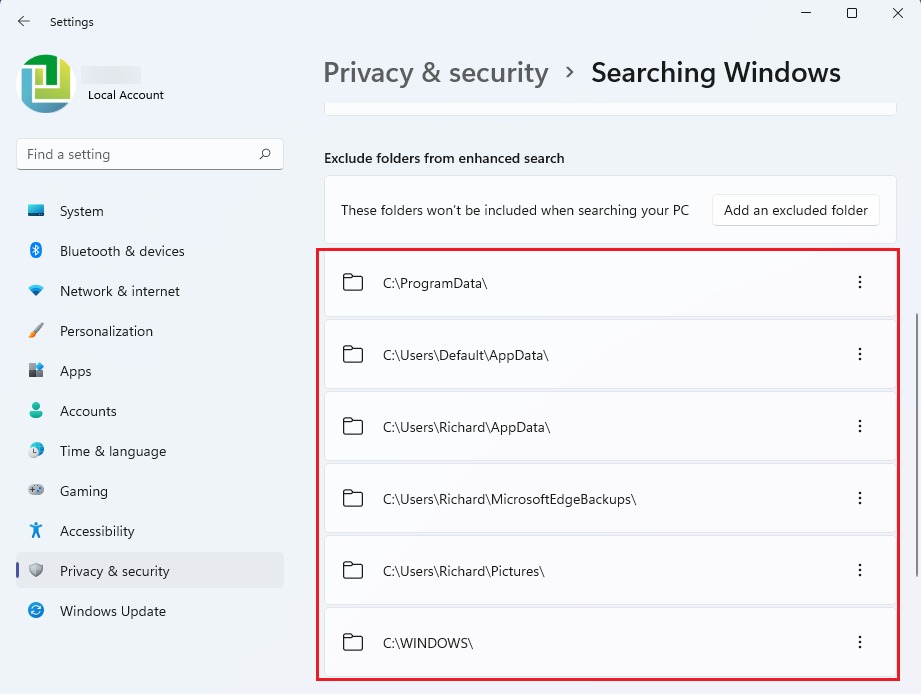Click folder icon beside C:\Users\Richard\AppData\
921x694 pixels.
coord(353,426)
